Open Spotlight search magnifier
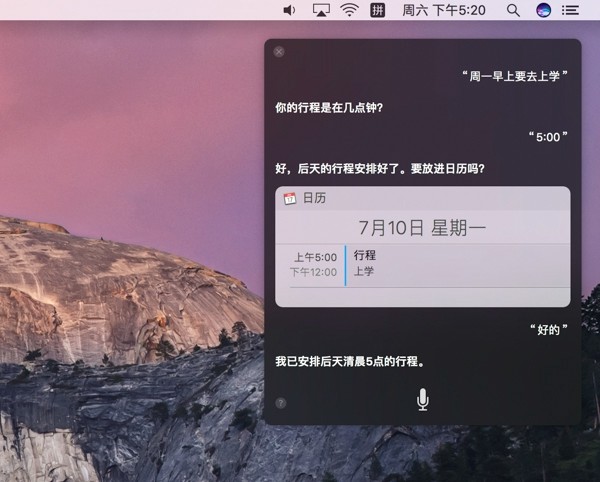The width and height of the screenshot is (600, 482). pos(513,10)
